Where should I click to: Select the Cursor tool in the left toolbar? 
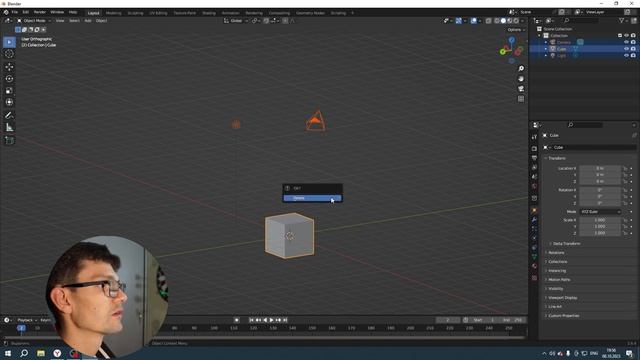pos(9,54)
